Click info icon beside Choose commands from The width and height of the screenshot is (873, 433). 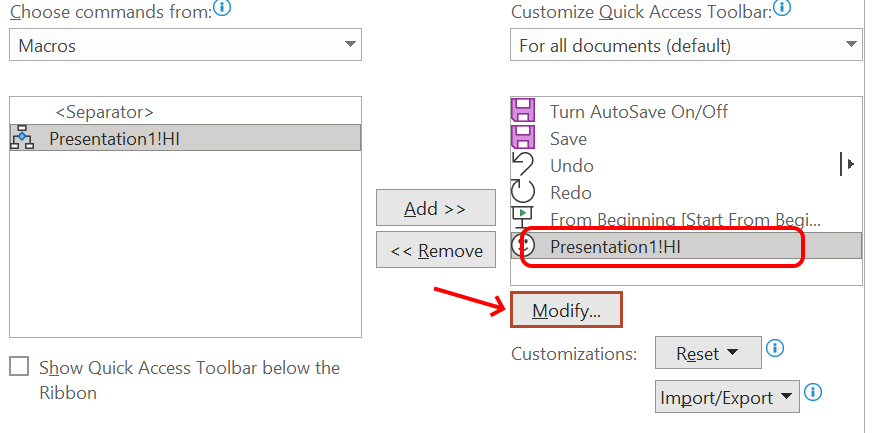222,10
